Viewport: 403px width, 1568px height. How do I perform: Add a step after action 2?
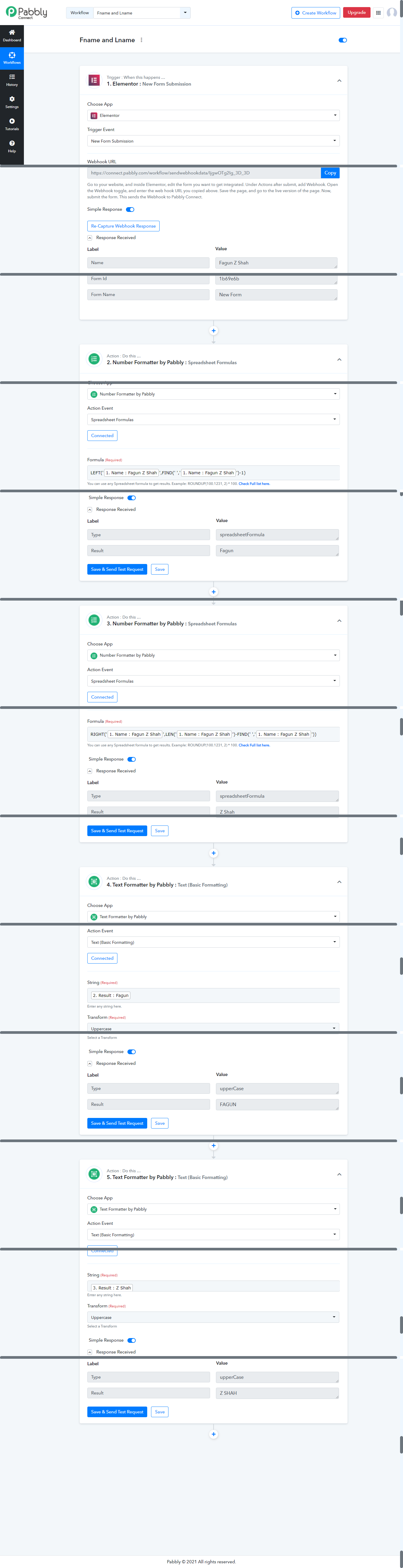coord(213,592)
